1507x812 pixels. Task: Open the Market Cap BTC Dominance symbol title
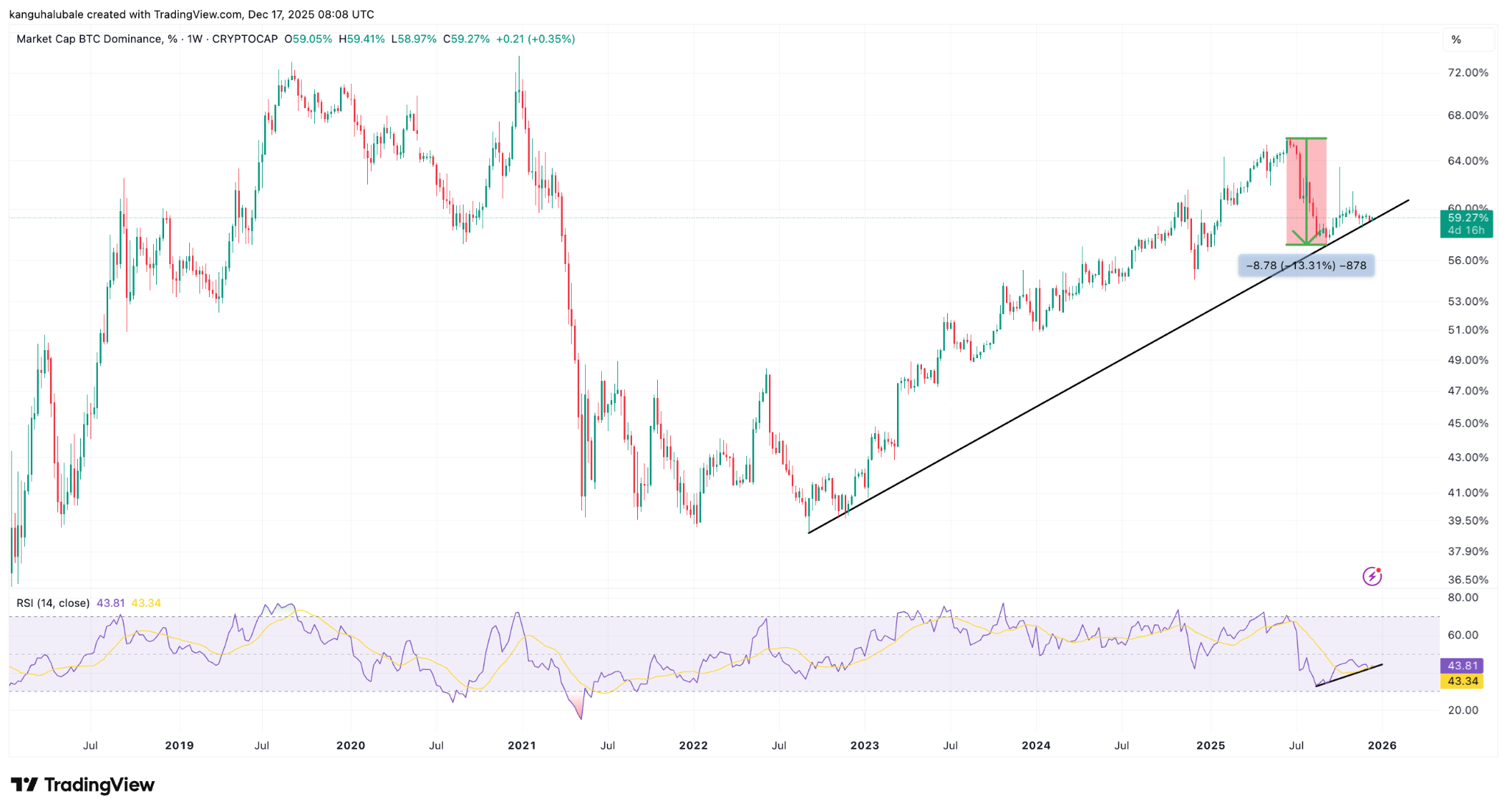pyautogui.click(x=88, y=39)
